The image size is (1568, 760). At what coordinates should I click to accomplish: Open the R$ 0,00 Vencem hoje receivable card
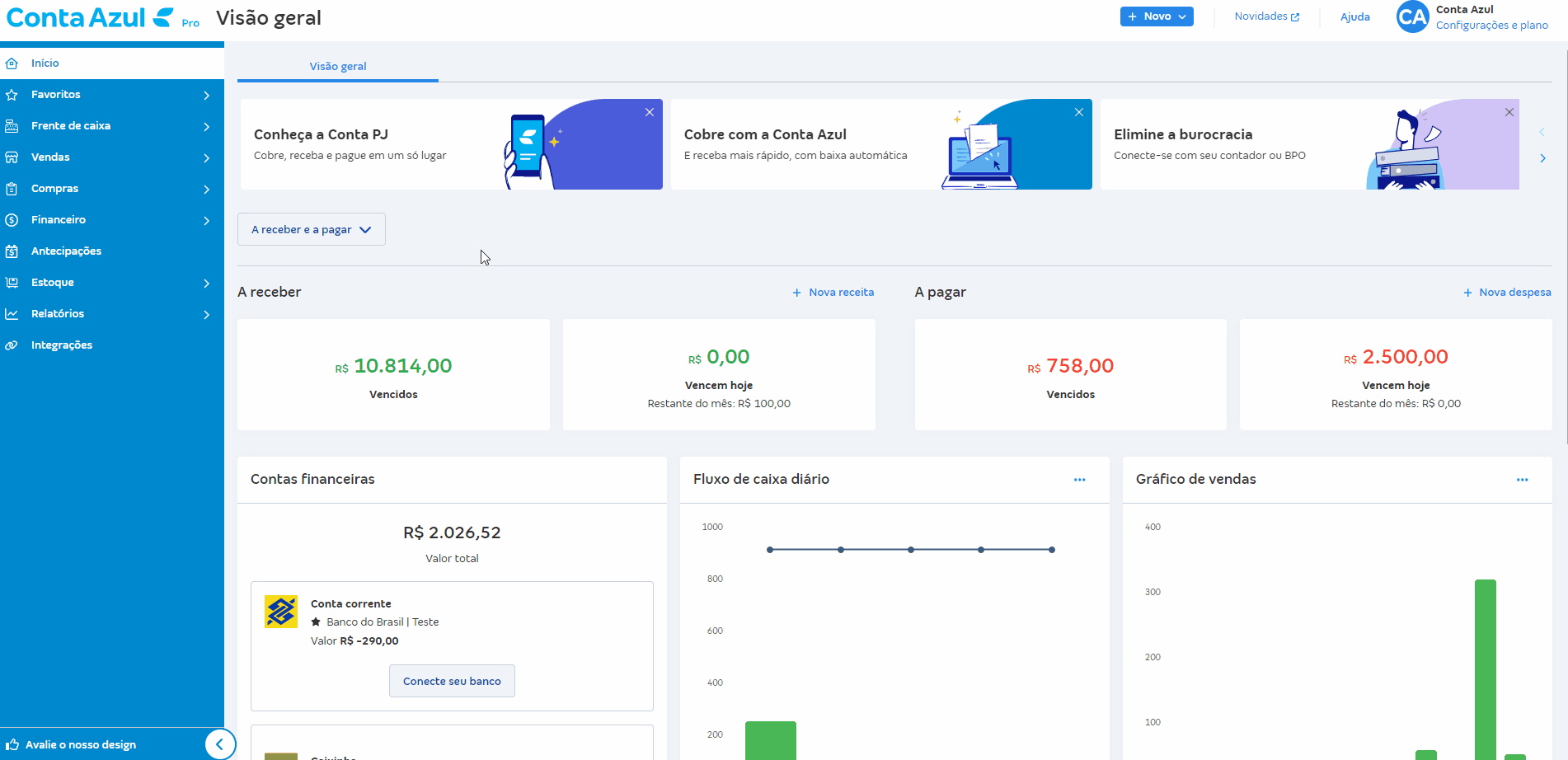pyautogui.click(x=719, y=375)
